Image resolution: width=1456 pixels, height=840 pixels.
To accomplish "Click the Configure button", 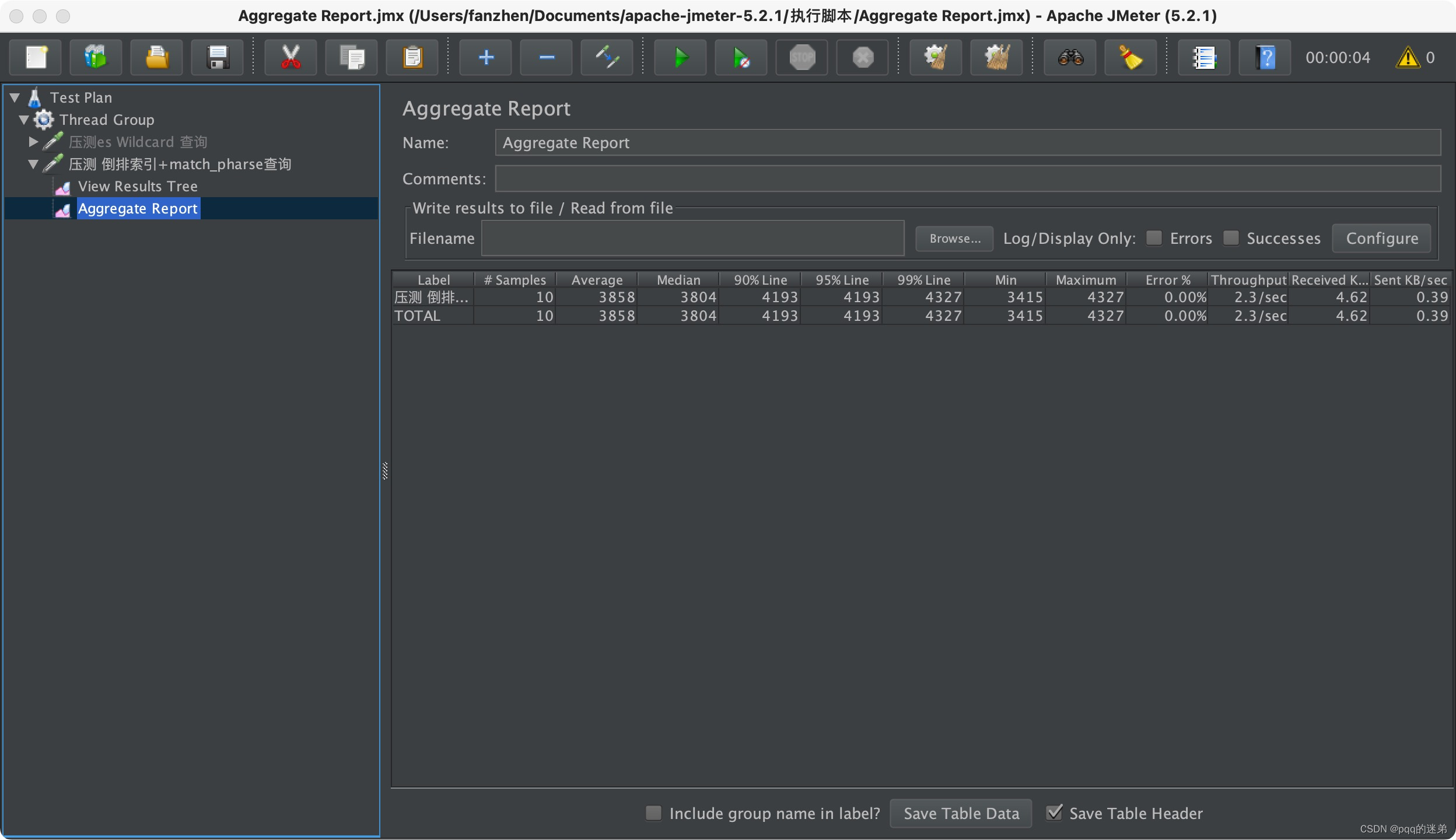I will [x=1381, y=239].
